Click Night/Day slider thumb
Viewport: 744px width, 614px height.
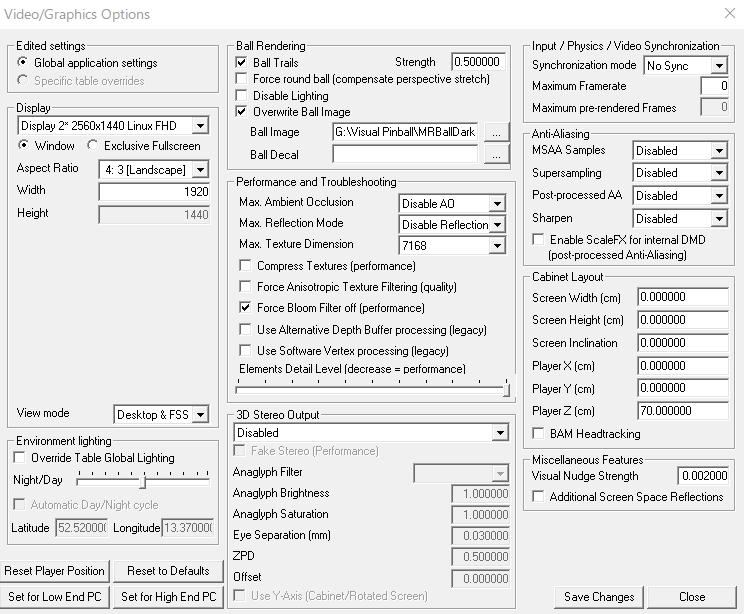click(x=143, y=482)
